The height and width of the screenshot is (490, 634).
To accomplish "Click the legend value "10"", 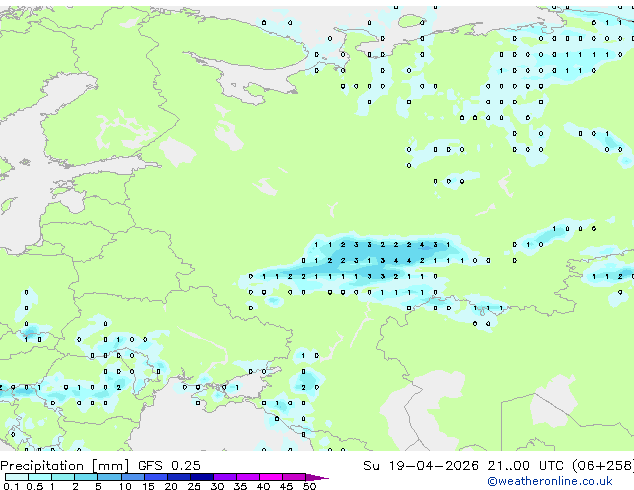I will pyautogui.click(x=125, y=486).
